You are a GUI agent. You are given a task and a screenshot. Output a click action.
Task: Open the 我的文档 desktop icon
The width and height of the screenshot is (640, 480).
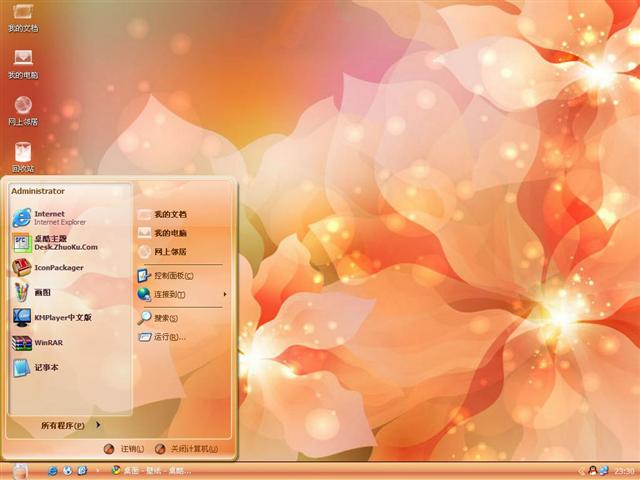point(23,17)
